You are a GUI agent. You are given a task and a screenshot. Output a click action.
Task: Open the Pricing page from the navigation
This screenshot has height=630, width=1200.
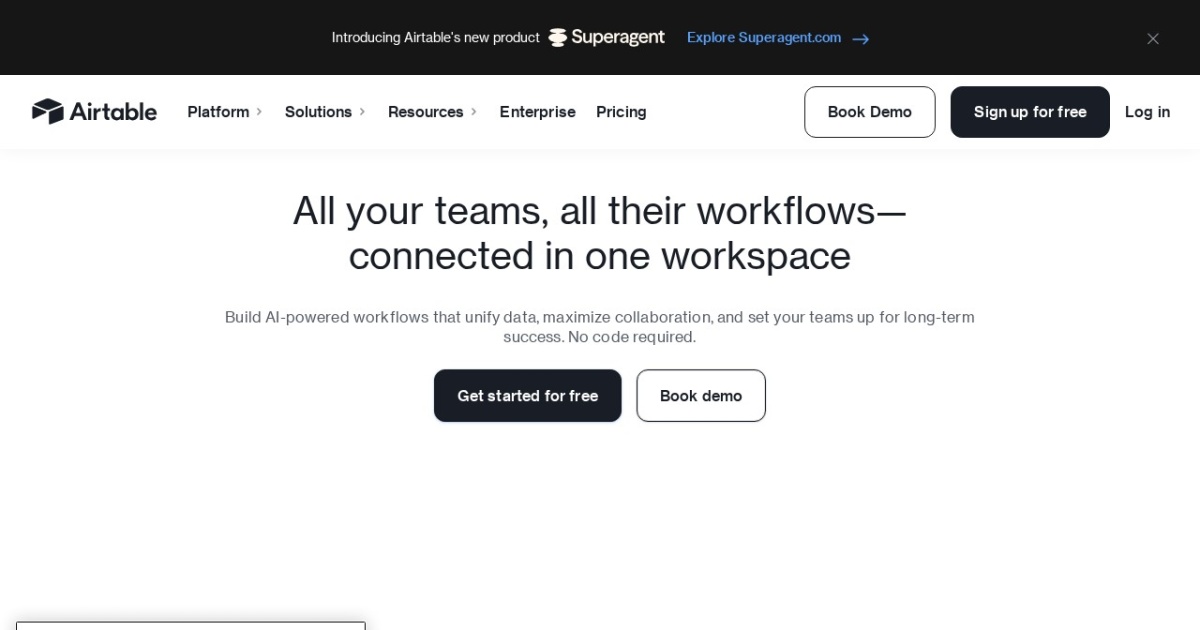(621, 112)
